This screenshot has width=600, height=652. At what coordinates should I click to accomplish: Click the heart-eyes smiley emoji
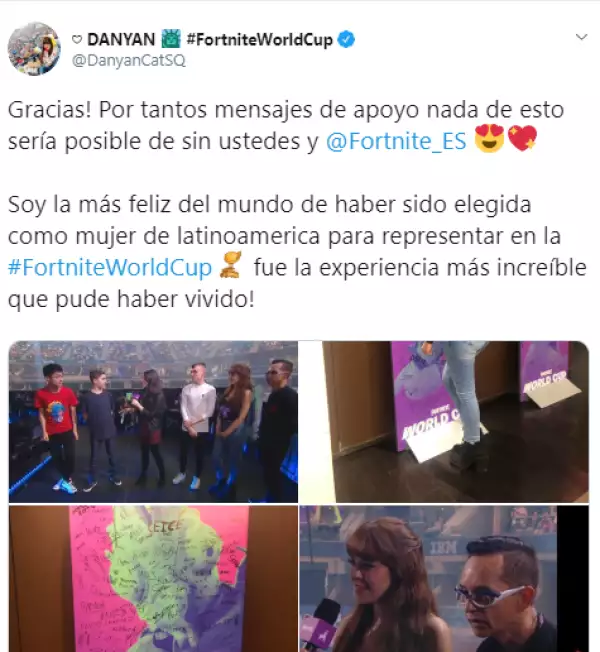489,139
